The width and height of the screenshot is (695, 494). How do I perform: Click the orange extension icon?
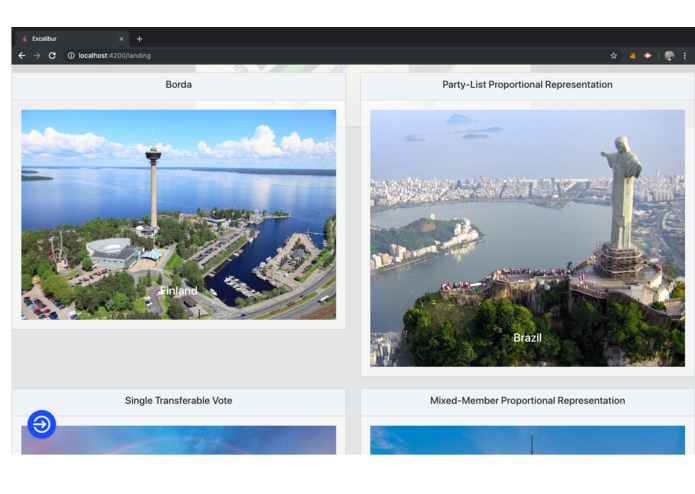[x=633, y=55]
